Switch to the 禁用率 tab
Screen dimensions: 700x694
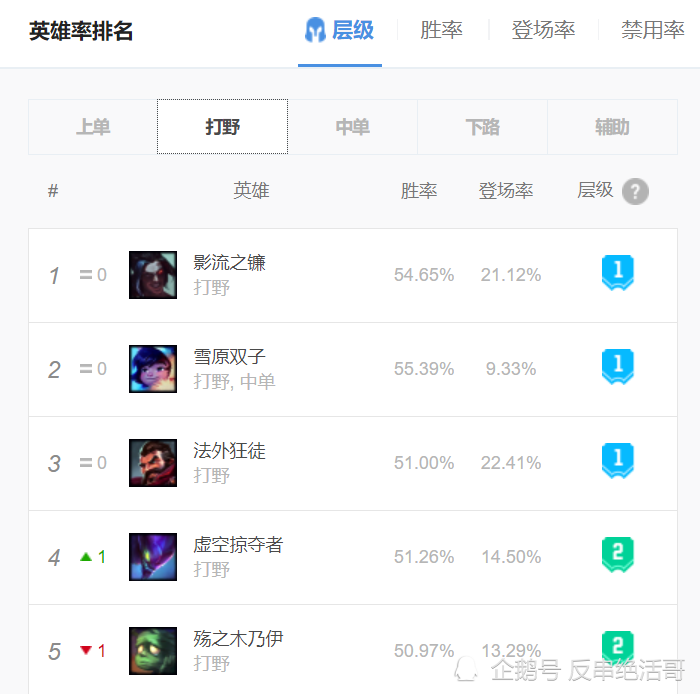point(653,30)
